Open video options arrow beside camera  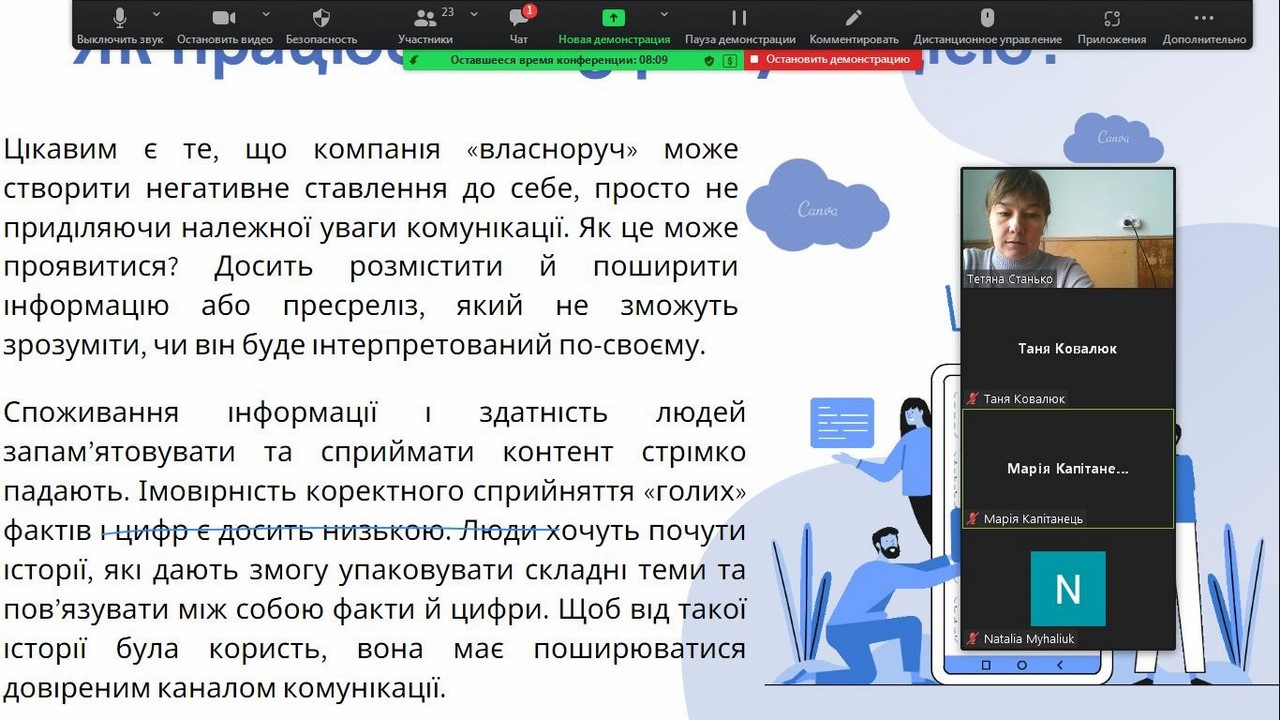(x=266, y=15)
